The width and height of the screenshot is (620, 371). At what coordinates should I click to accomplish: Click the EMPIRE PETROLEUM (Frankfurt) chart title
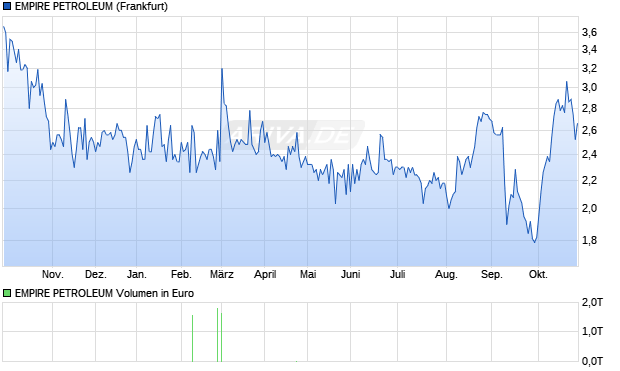pyautogui.click(x=91, y=7)
